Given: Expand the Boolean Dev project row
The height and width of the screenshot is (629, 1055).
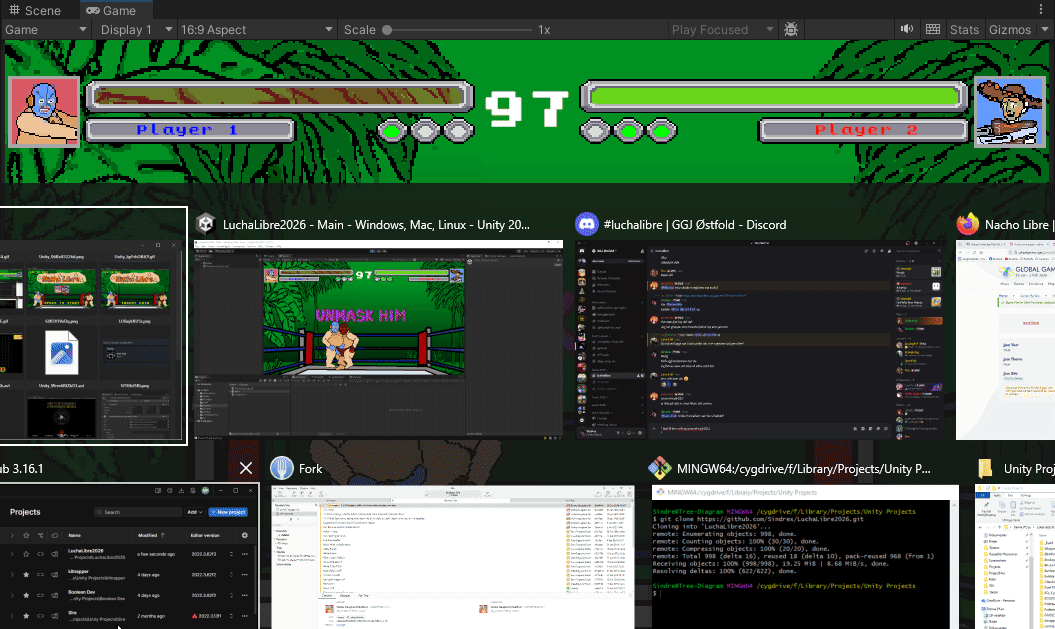Looking at the screenshot, I should [x=11, y=595].
